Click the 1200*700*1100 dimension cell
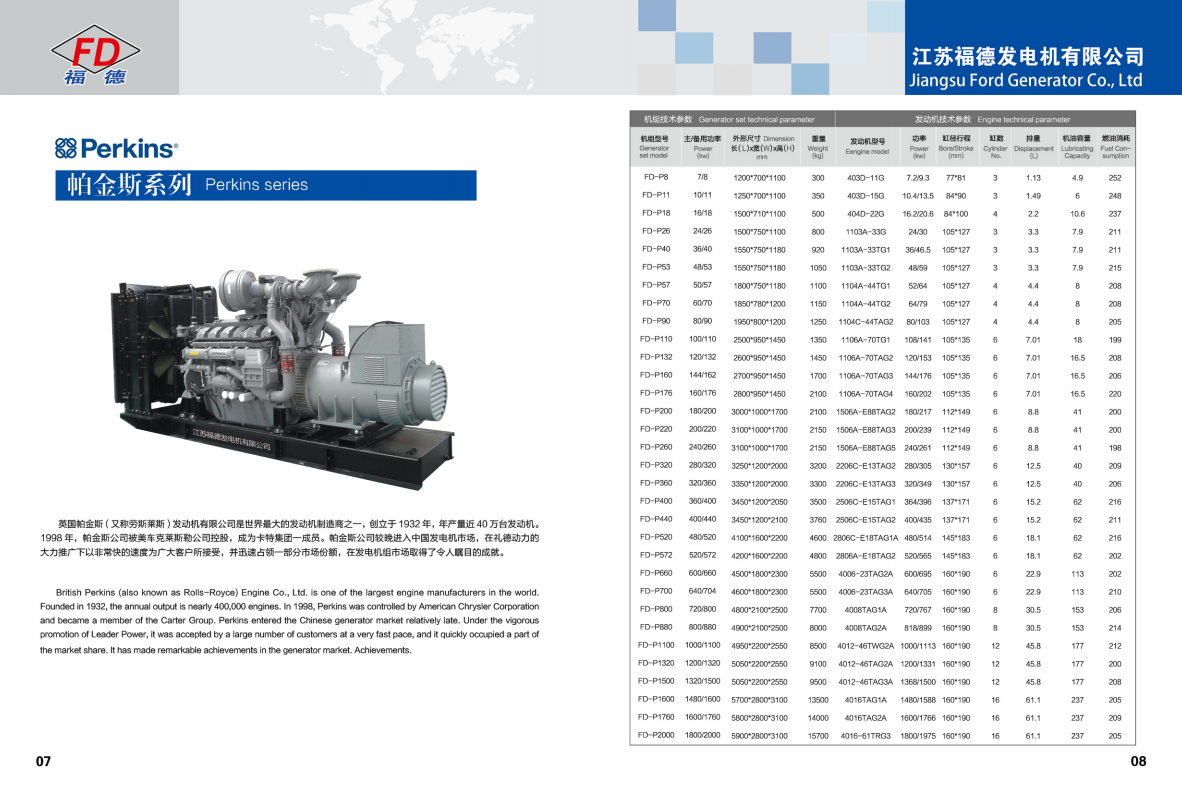 coord(759,178)
